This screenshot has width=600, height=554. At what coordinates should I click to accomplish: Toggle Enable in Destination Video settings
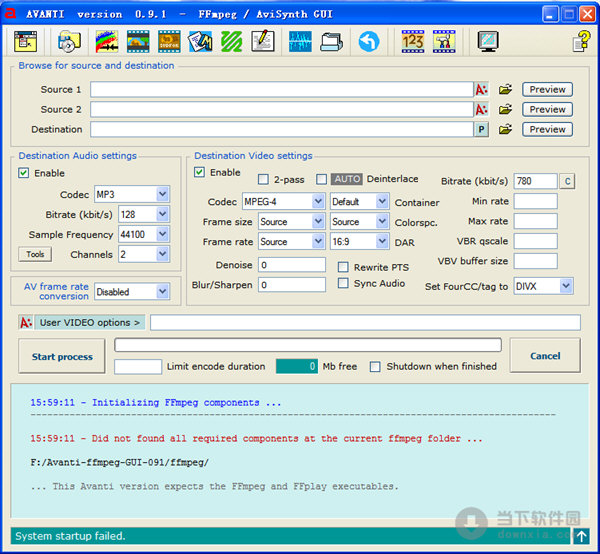point(199,172)
